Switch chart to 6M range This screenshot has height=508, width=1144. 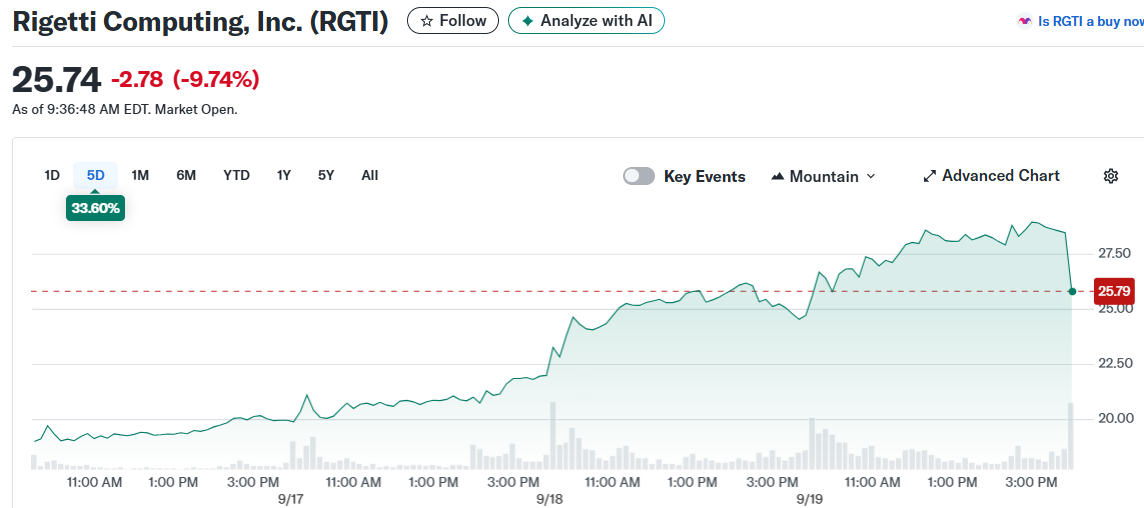pyautogui.click(x=186, y=175)
